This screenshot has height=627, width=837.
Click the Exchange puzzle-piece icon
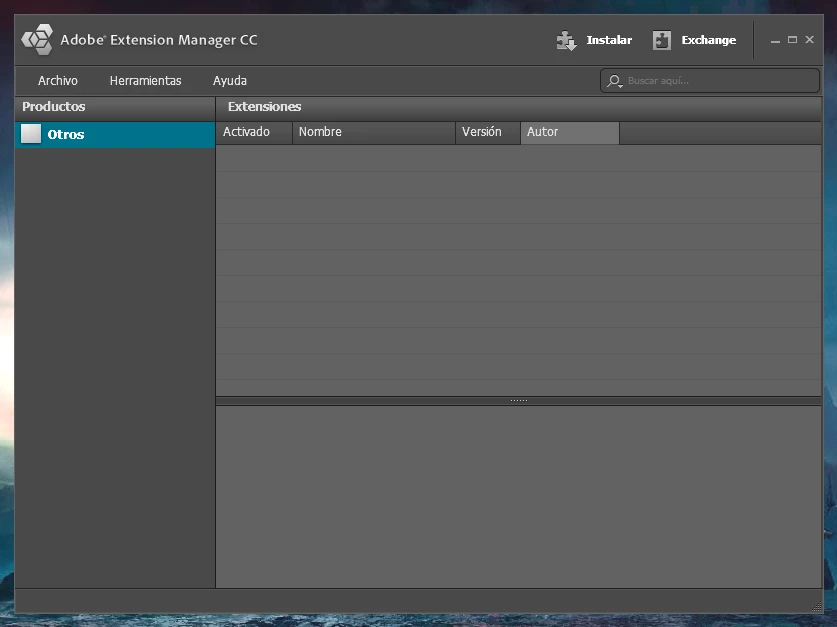point(662,40)
